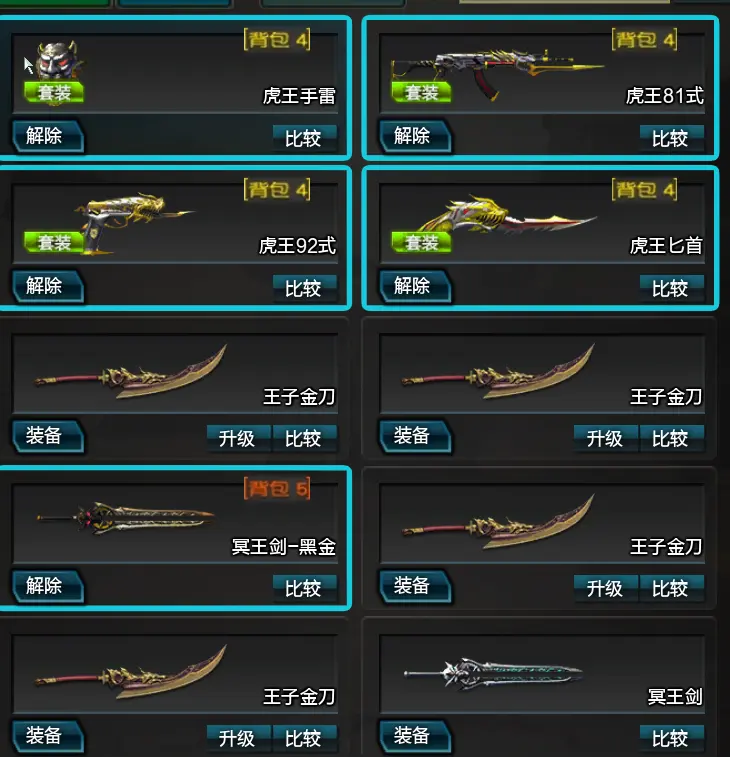The height and width of the screenshot is (757, 730).
Task: Click the orange 背包 5 tag
Action: [277, 489]
